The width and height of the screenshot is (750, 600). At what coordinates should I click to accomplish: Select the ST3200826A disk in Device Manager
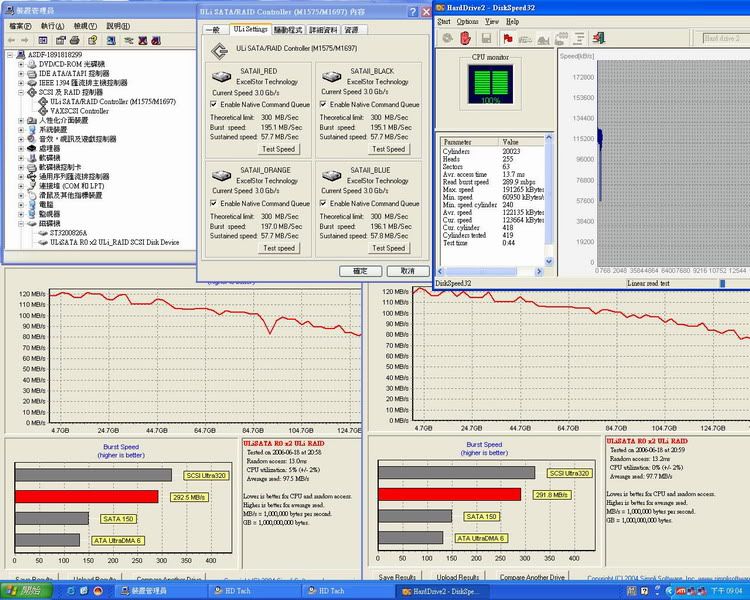(68, 233)
